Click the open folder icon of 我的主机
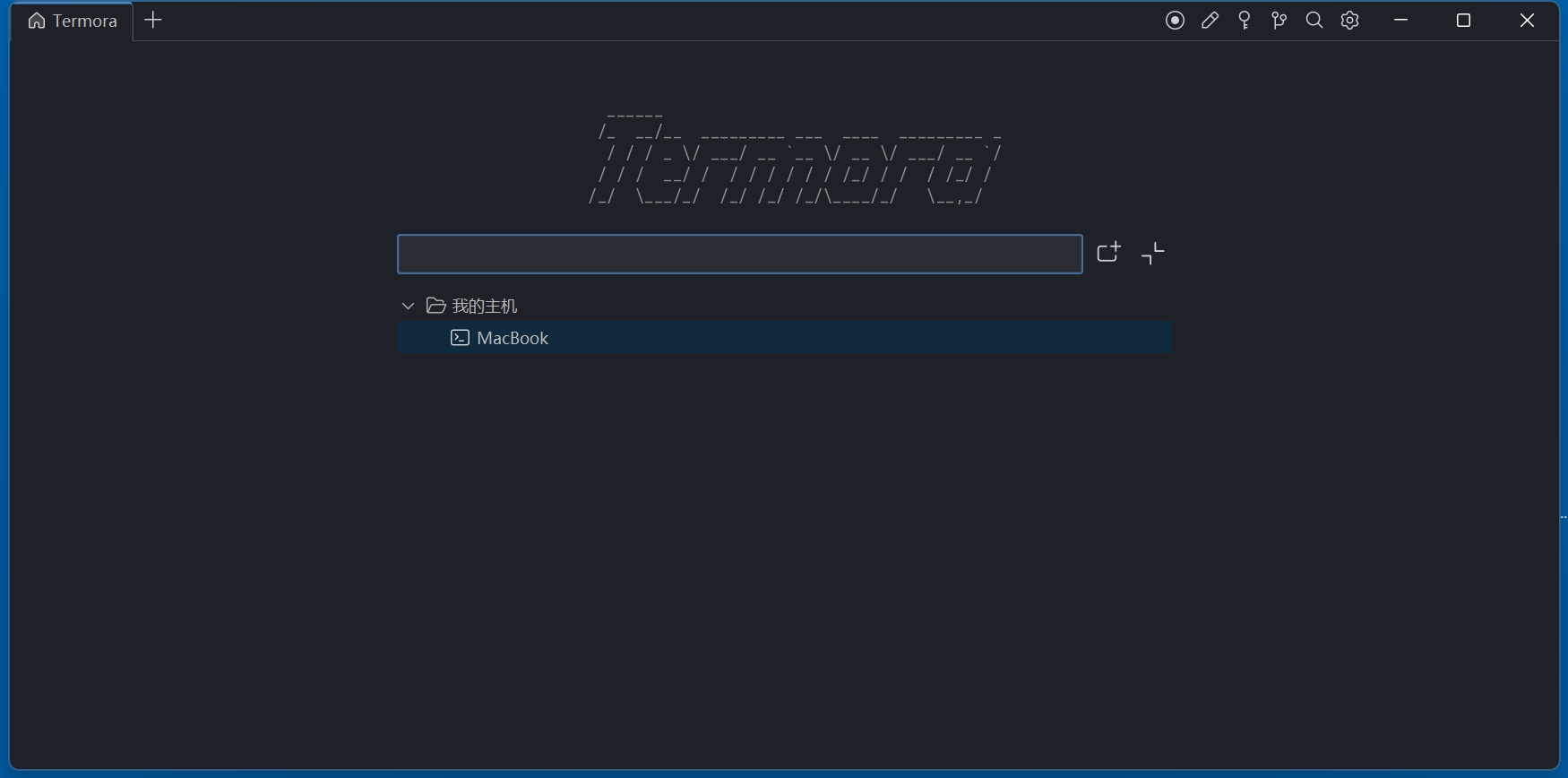The height and width of the screenshot is (778, 1568). tap(436, 306)
